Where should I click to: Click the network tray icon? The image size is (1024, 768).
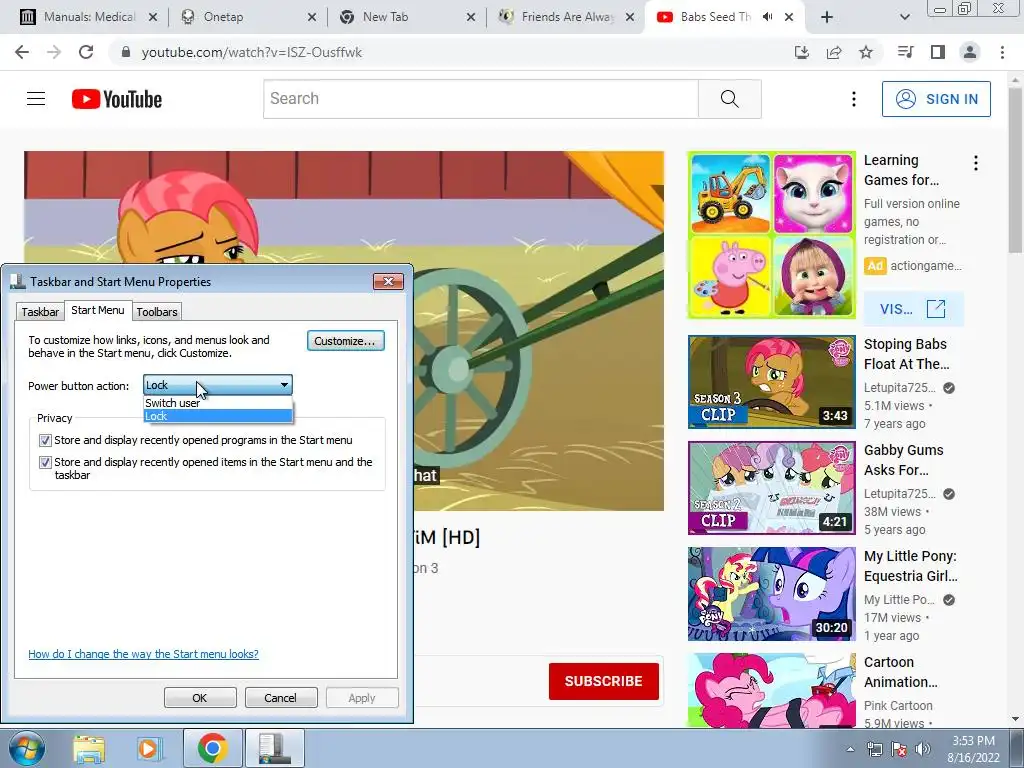coord(874,749)
